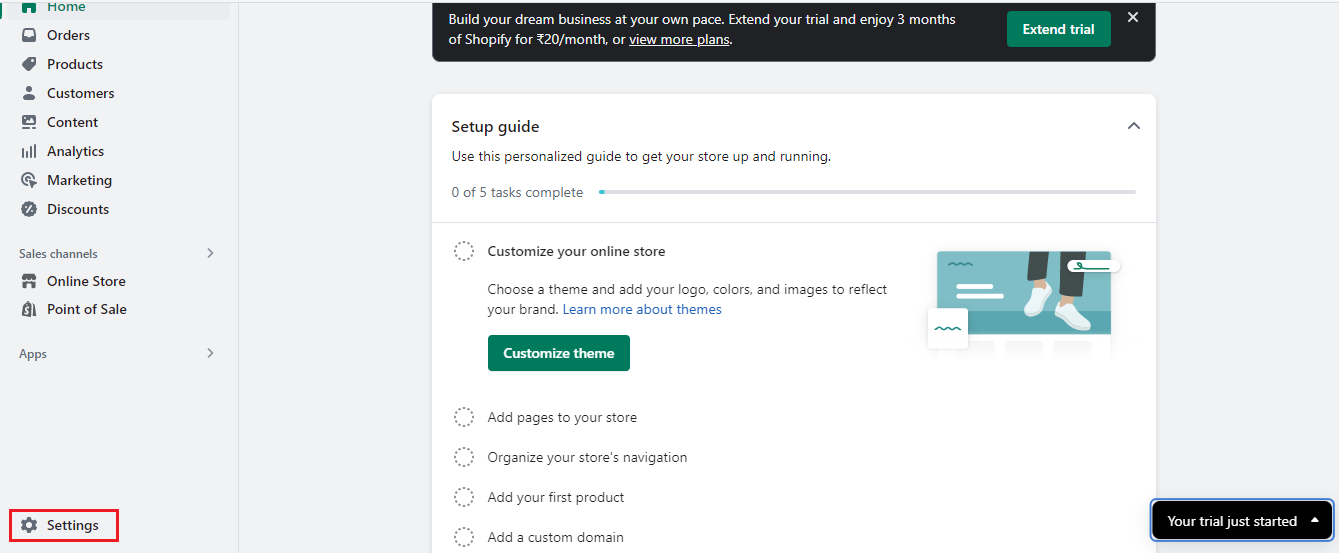This screenshot has width=1339, height=553.
Task: Tick the "Add your first product" circle
Action: point(464,497)
